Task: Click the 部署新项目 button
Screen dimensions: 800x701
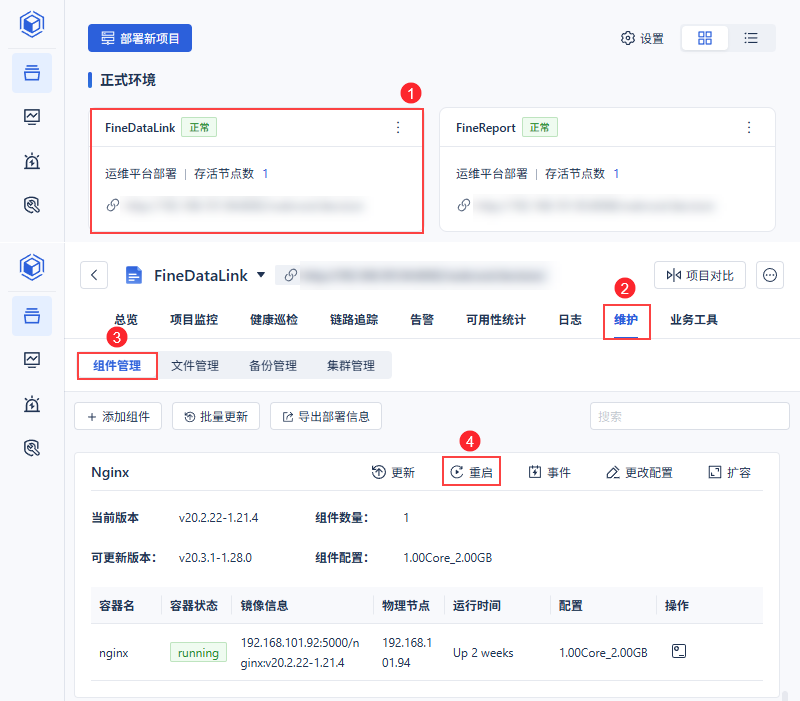Action: pyautogui.click(x=140, y=38)
